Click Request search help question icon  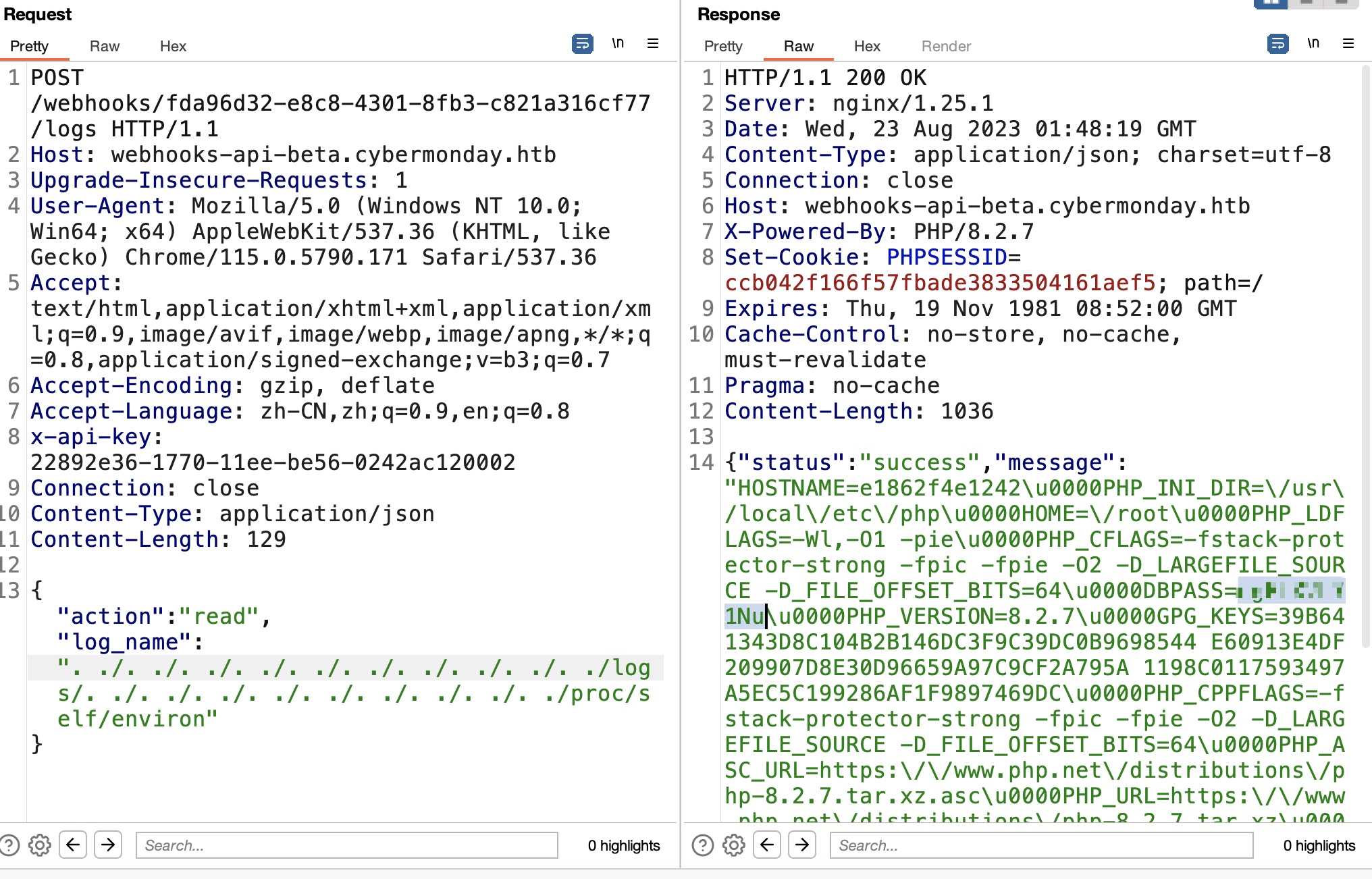[9, 845]
